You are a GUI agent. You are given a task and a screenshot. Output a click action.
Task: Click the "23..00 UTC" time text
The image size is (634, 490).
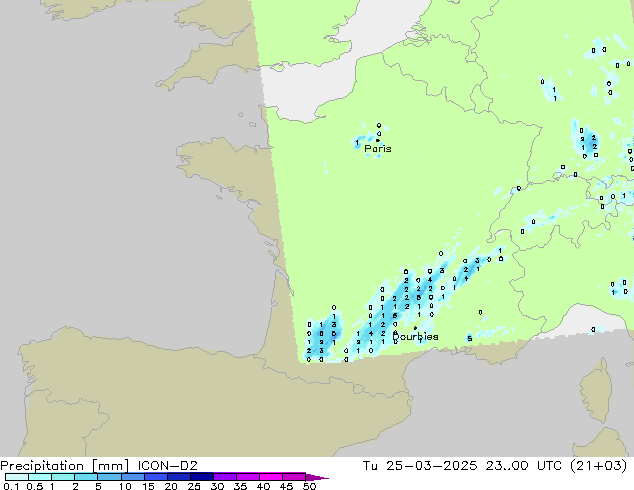point(524,466)
